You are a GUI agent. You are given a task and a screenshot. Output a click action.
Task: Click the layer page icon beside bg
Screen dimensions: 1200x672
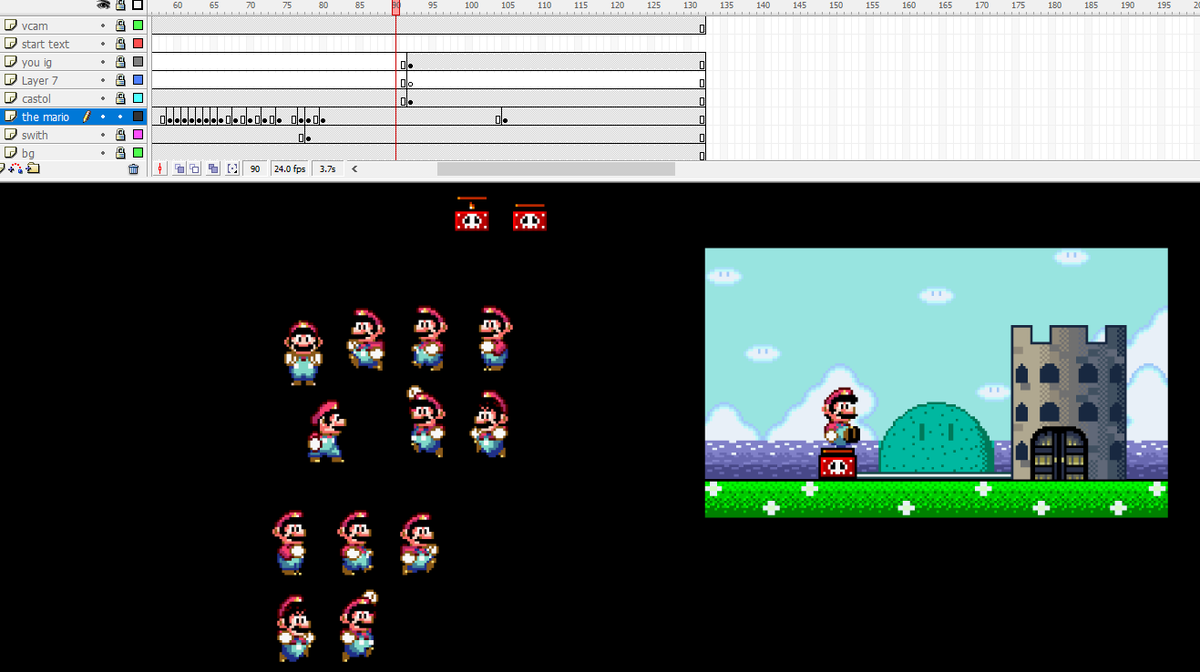coord(10,153)
